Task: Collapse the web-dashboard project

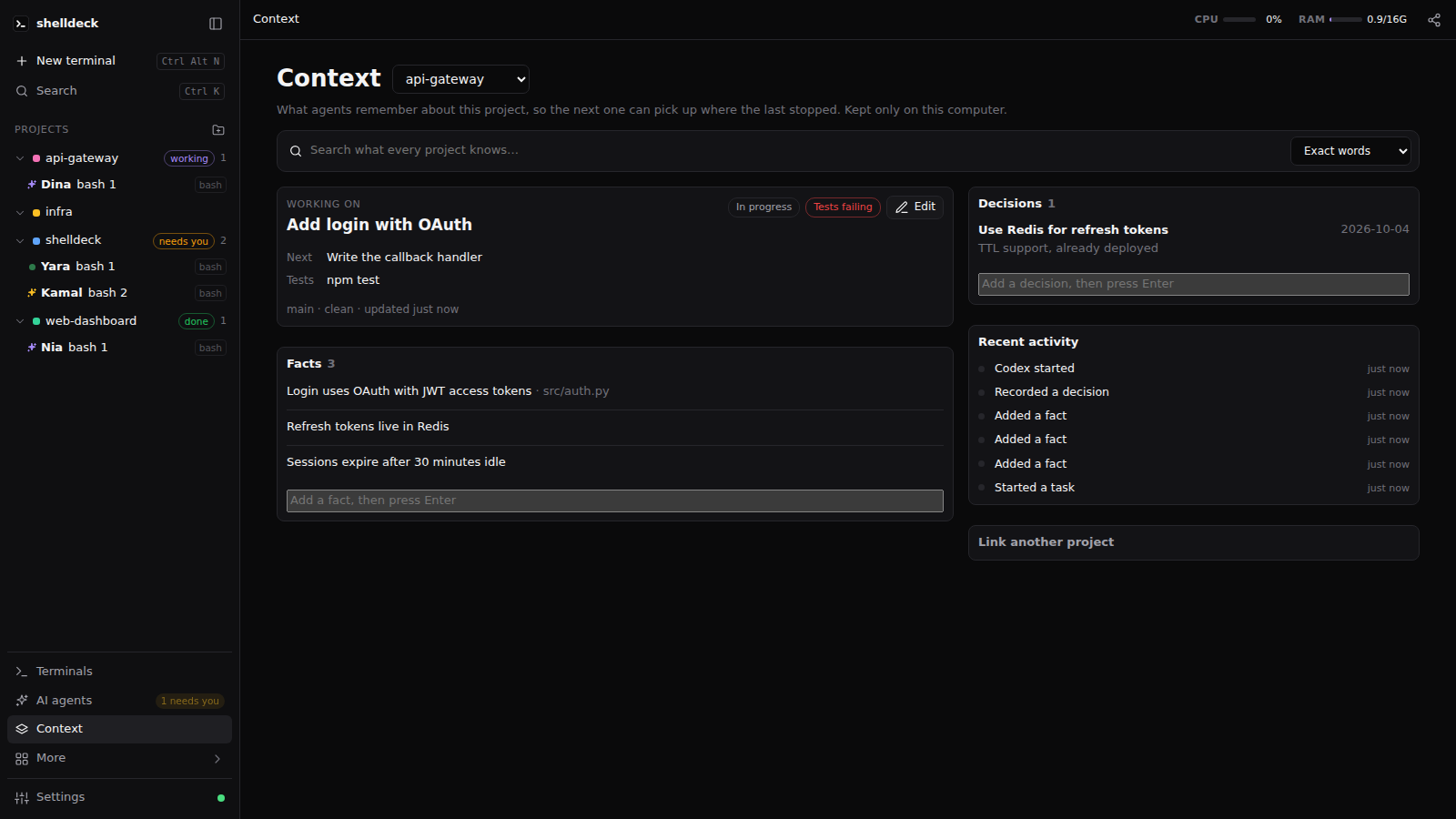Action: point(20,321)
